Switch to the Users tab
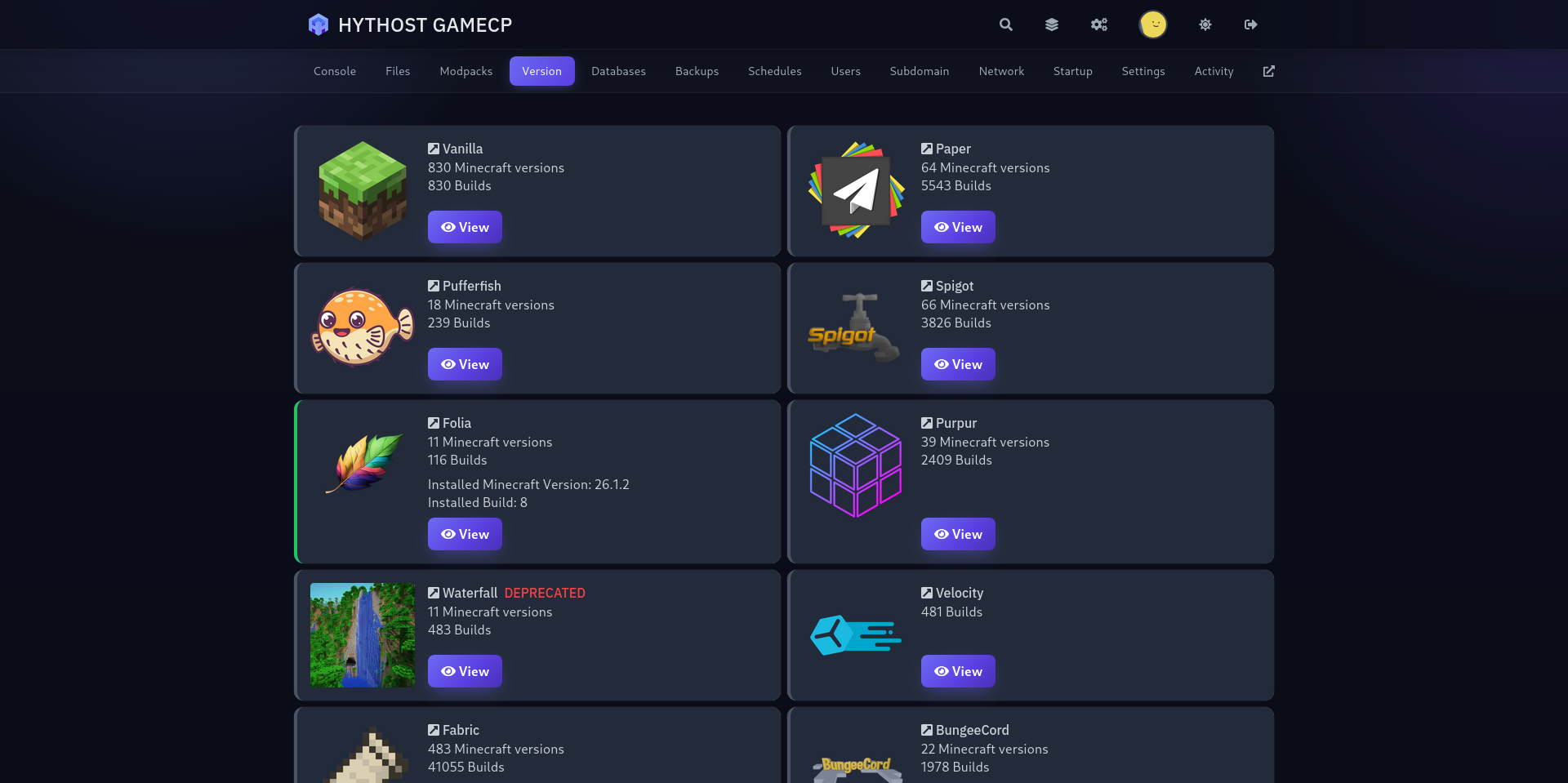This screenshot has width=1568, height=783. pyautogui.click(x=846, y=71)
